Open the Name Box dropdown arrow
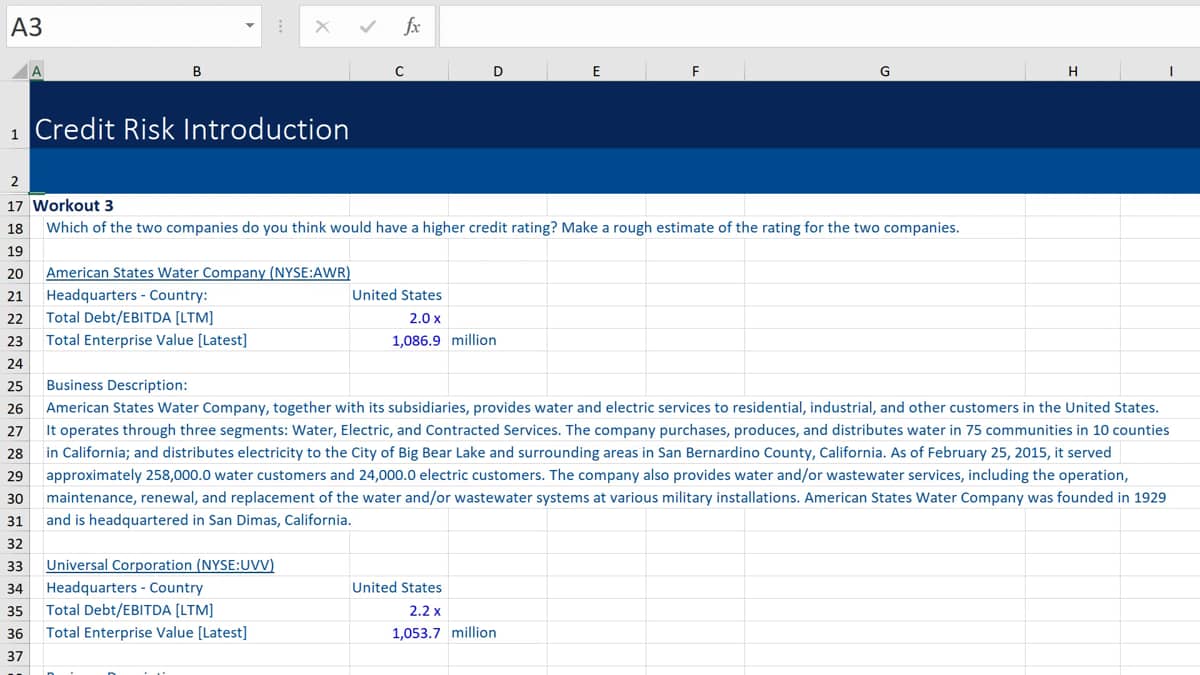This screenshot has width=1200, height=675. (250, 28)
